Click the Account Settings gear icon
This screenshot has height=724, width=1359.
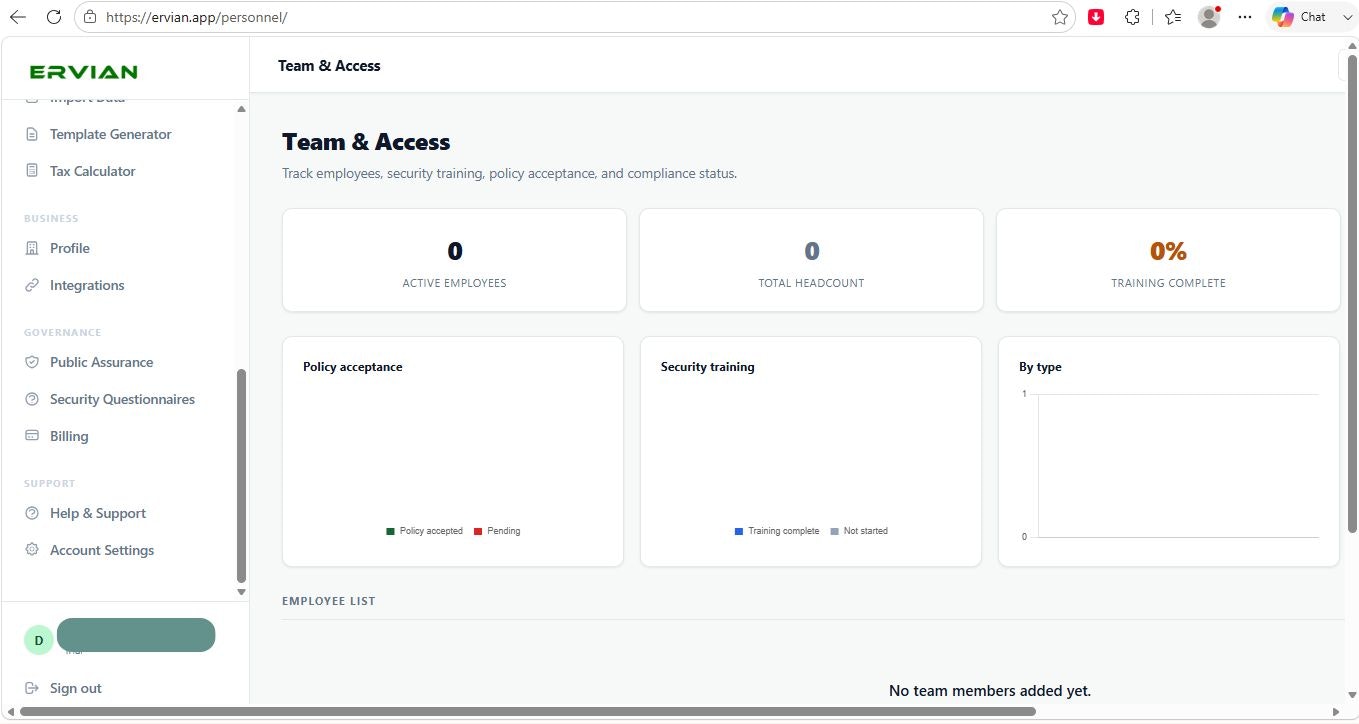pos(32,550)
